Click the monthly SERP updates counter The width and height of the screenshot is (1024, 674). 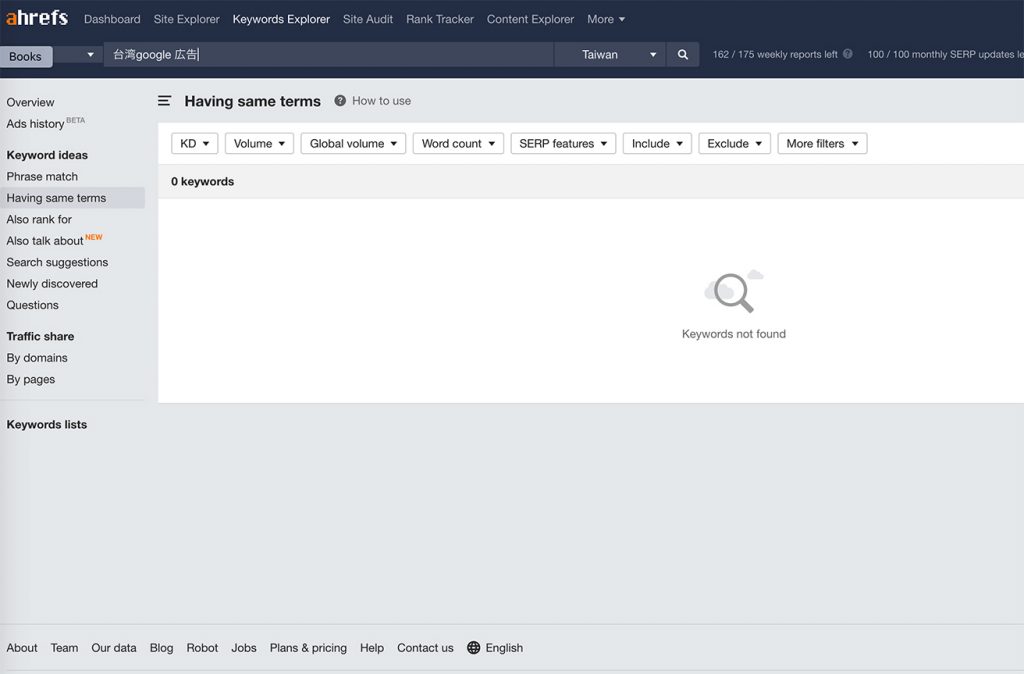coord(946,54)
